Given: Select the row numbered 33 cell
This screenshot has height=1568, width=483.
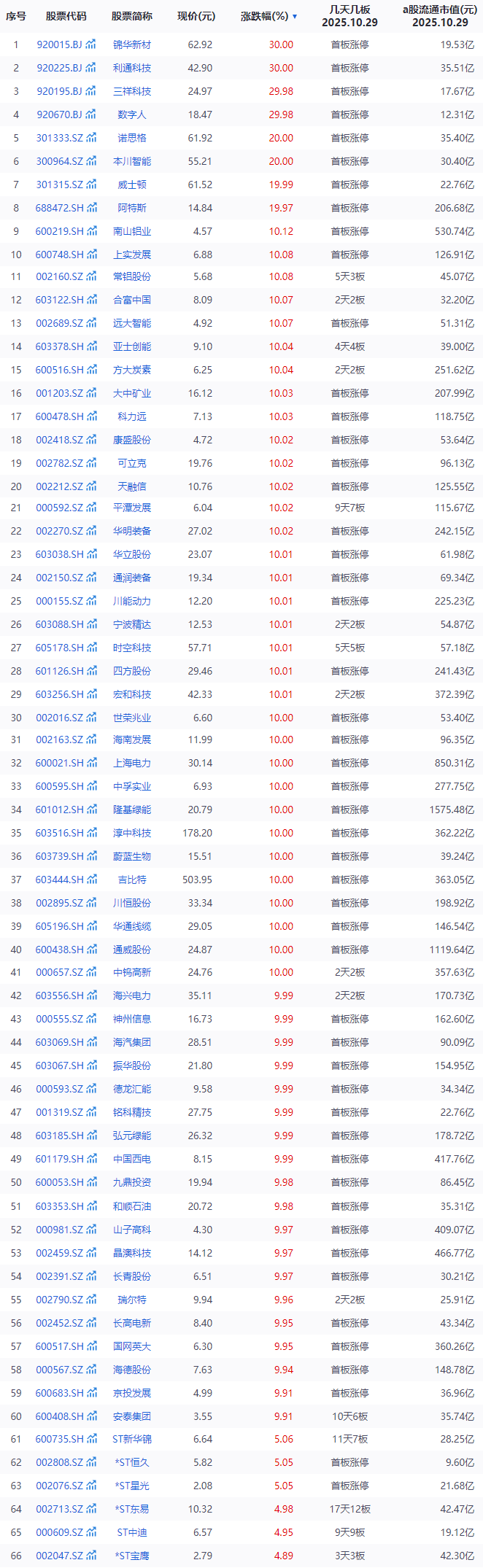Looking at the screenshot, I should 16,786.
